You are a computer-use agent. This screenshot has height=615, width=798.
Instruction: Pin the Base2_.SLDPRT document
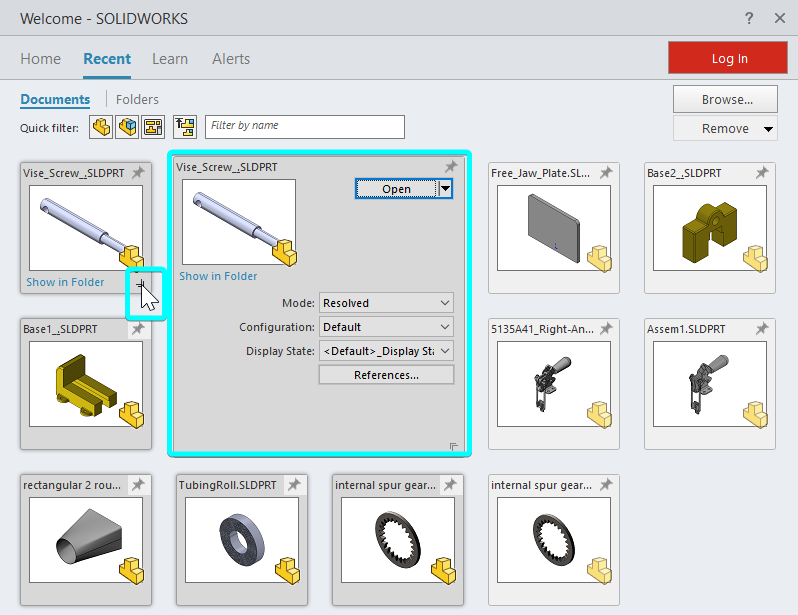(x=762, y=173)
